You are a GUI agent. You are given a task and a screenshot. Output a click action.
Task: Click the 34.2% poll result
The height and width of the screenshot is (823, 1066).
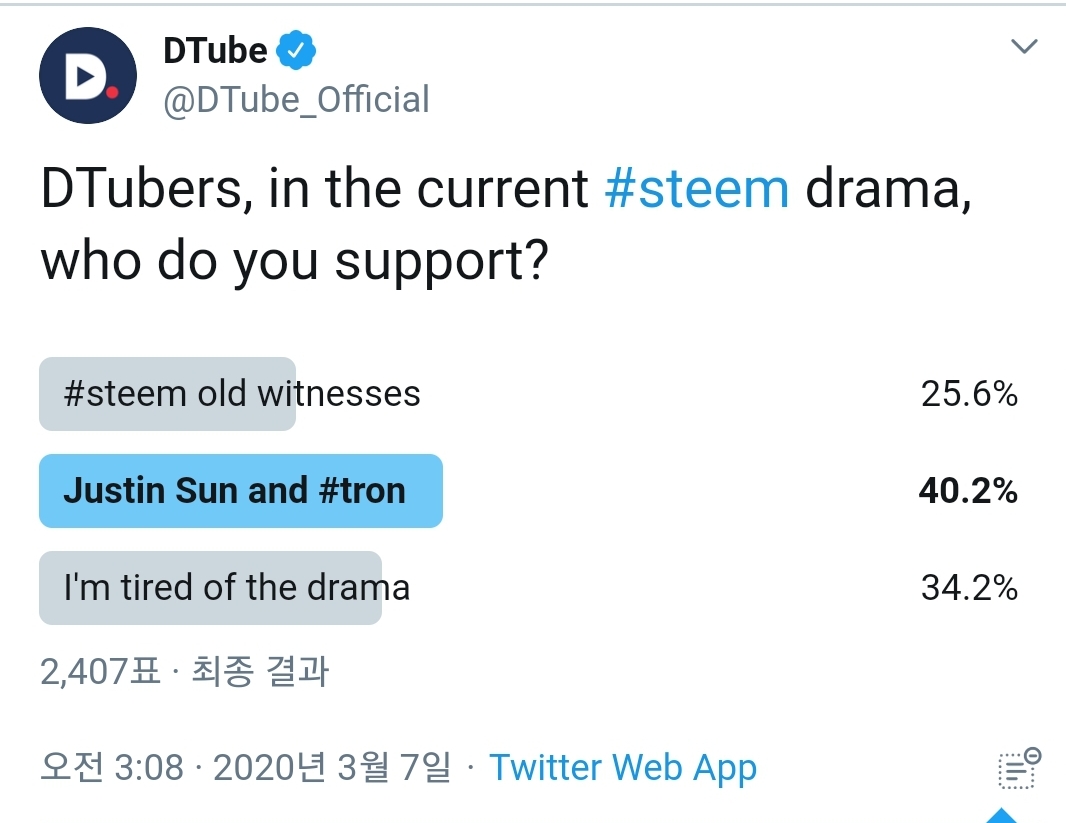tap(968, 588)
